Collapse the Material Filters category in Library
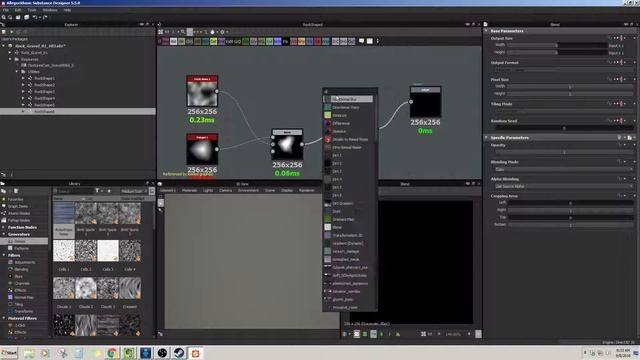Screen dimensions: 640x360 tap(4, 318)
